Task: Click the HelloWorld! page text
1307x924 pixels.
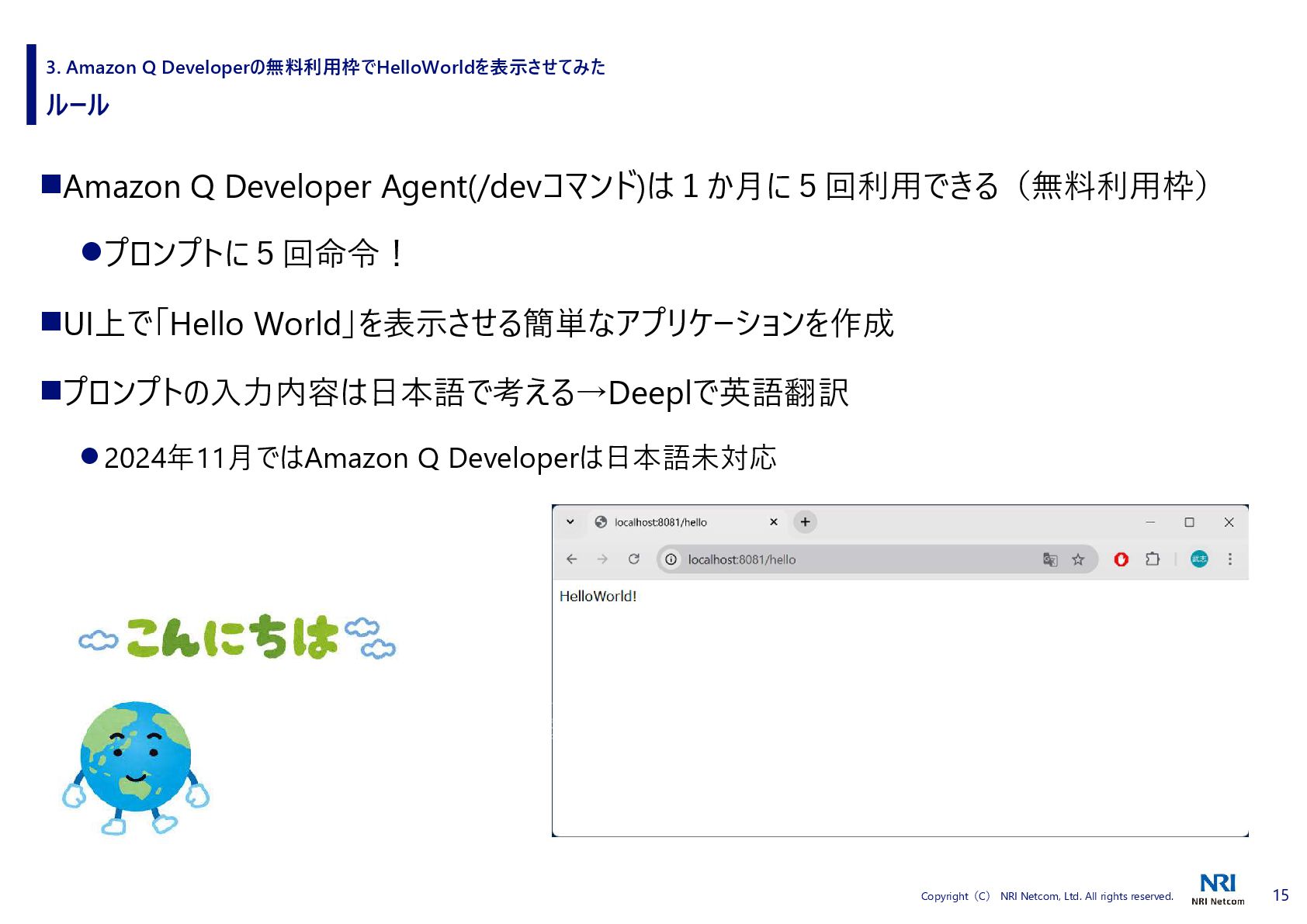Action: pos(598,596)
